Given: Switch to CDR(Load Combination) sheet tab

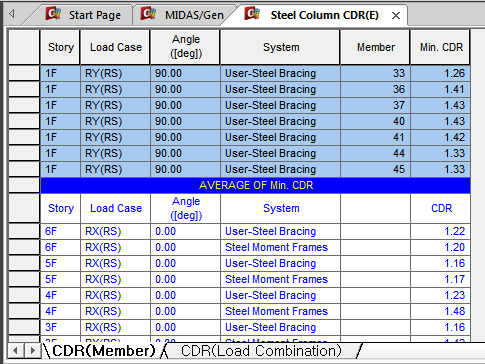Looking at the screenshot, I should (261, 351).
